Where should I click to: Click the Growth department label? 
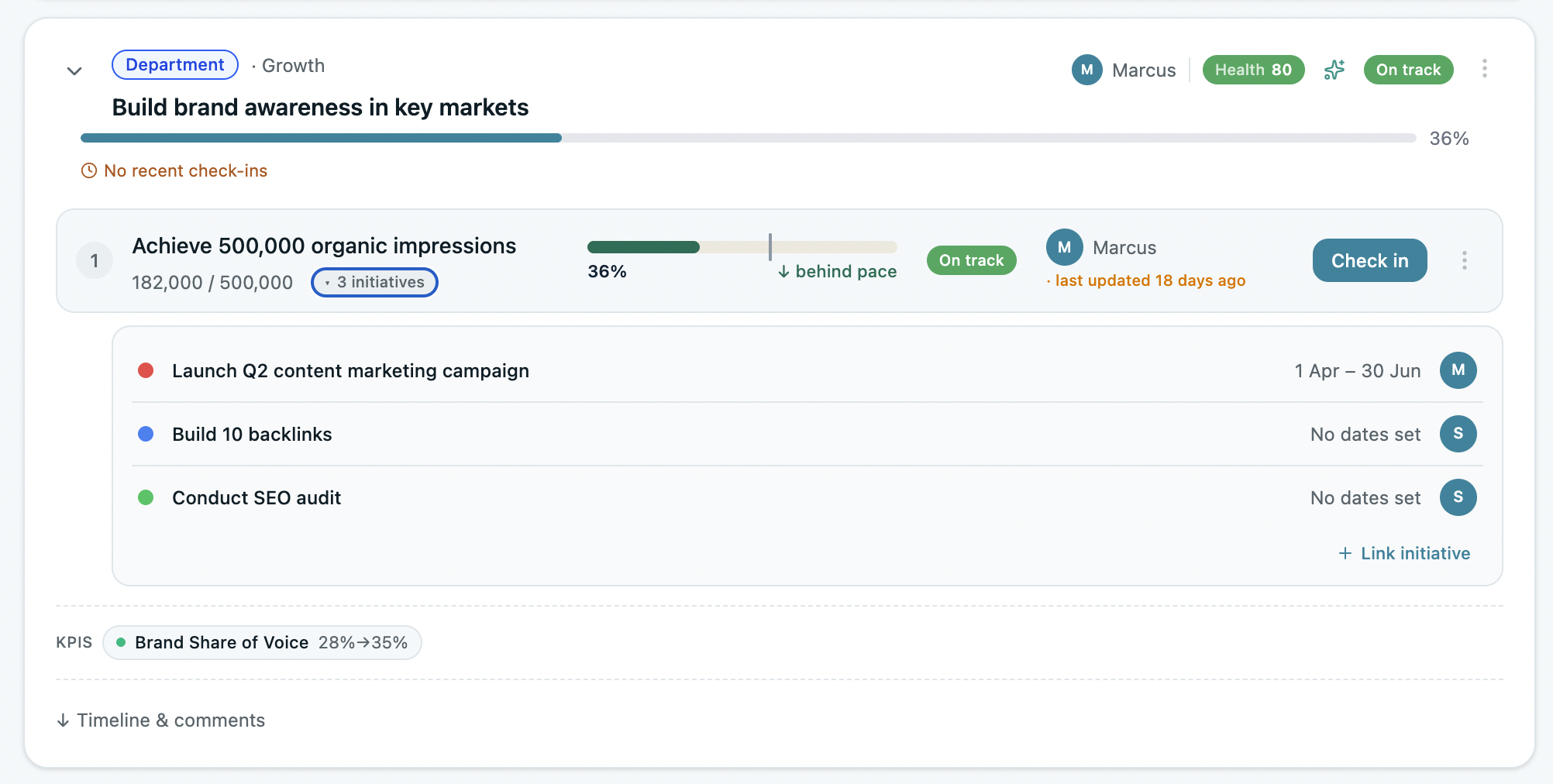point(293,66)
